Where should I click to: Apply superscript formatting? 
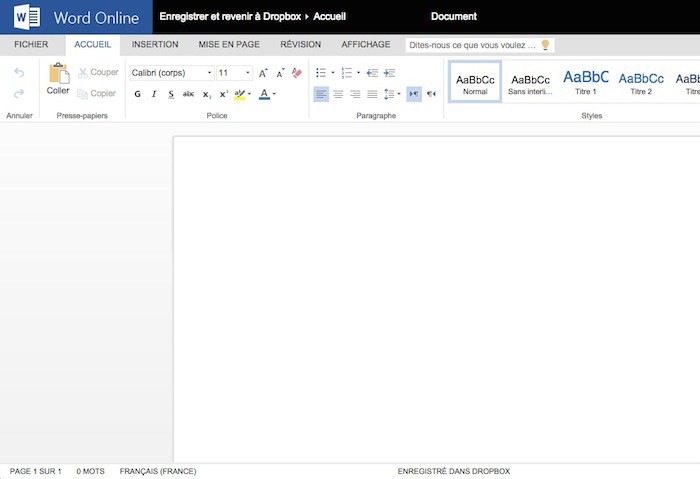tap(224, 94)
